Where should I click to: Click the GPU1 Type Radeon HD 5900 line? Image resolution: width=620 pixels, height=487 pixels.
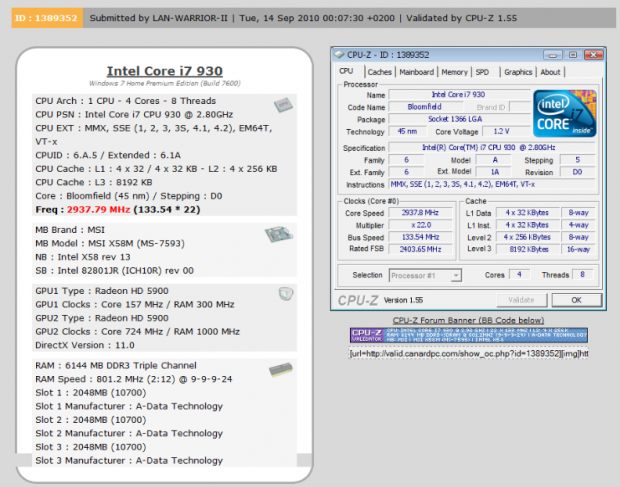click(x=102, y=291)
